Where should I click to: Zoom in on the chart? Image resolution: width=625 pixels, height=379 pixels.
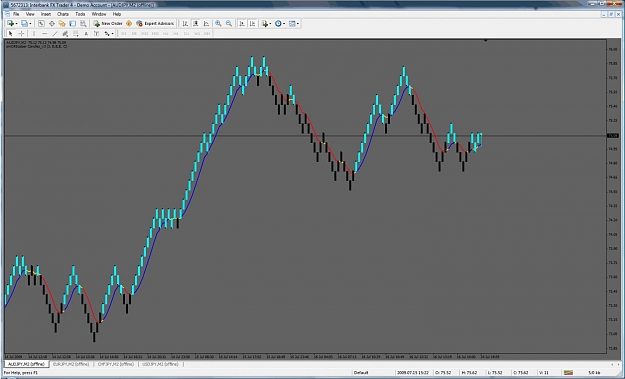click(x=218, y=24)
